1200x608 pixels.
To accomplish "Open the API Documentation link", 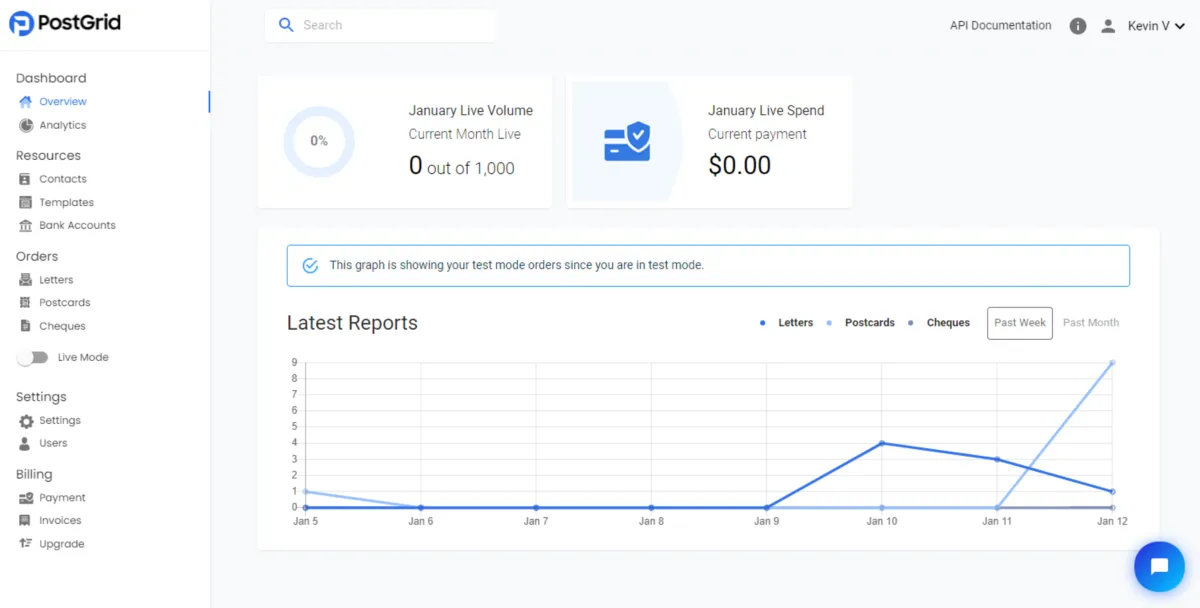I will pyautogui.click(x=1000, y=26).
